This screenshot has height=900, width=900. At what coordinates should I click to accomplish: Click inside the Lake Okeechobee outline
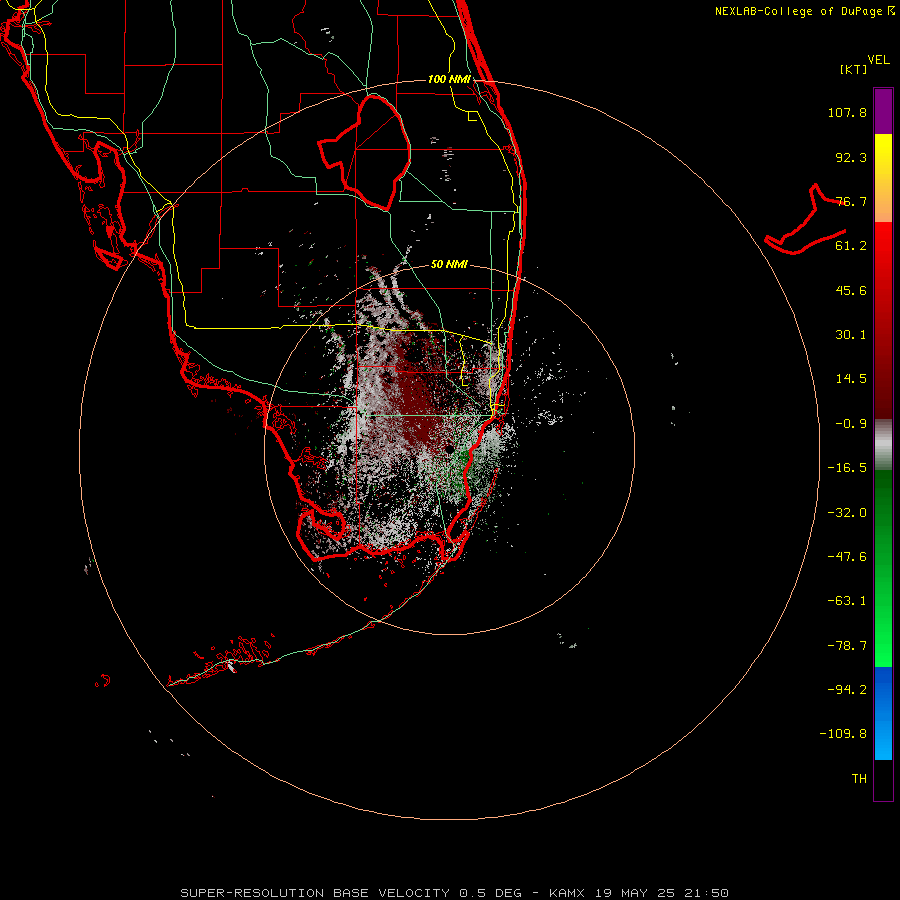click(374, 152)
